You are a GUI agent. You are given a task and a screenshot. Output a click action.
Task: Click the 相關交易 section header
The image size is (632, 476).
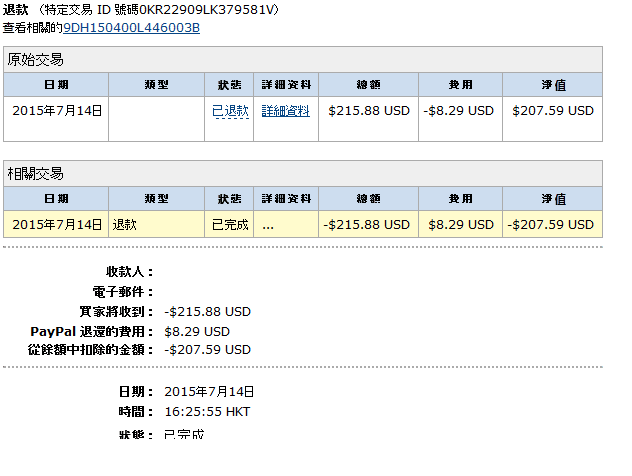click(x=36, y=174)
